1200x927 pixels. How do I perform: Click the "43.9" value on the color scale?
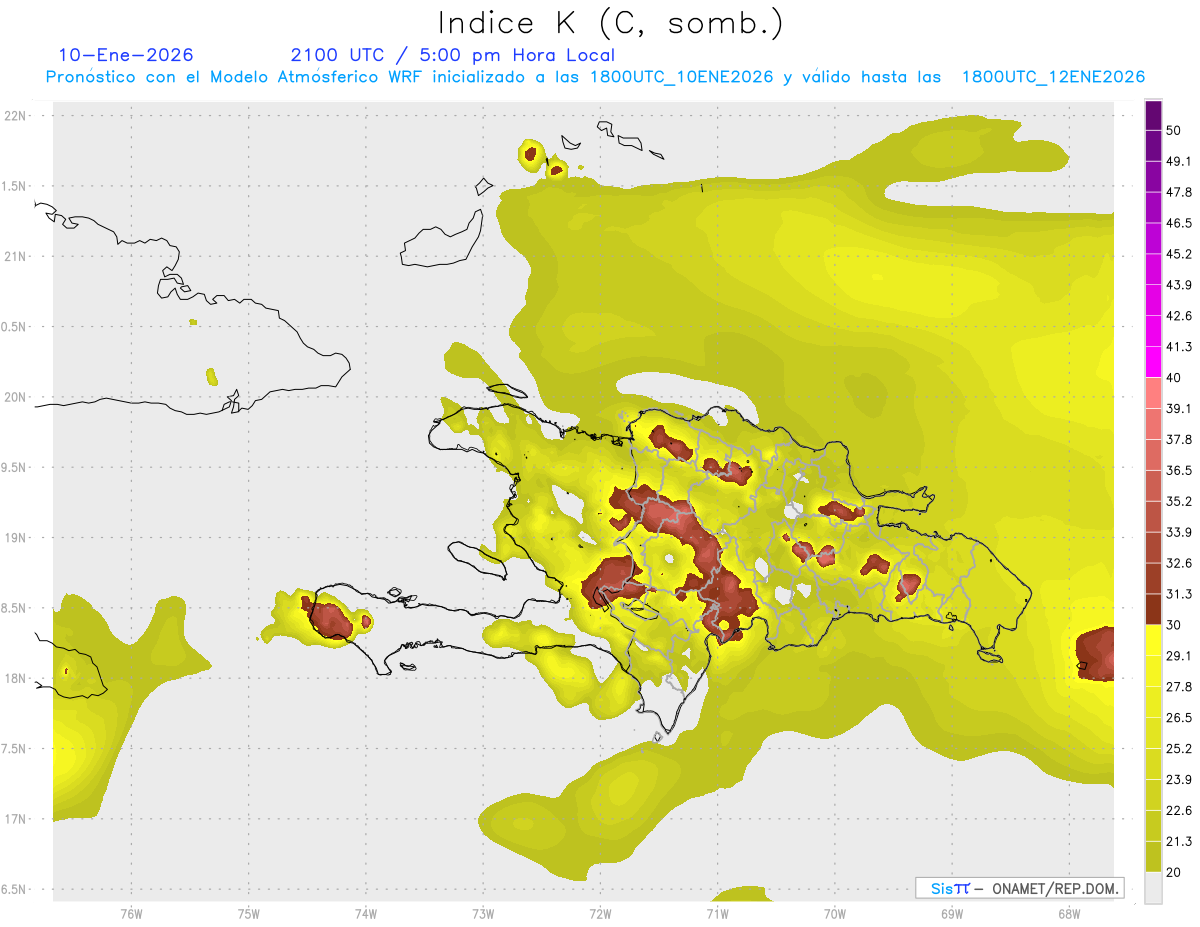click(1179, 285)
